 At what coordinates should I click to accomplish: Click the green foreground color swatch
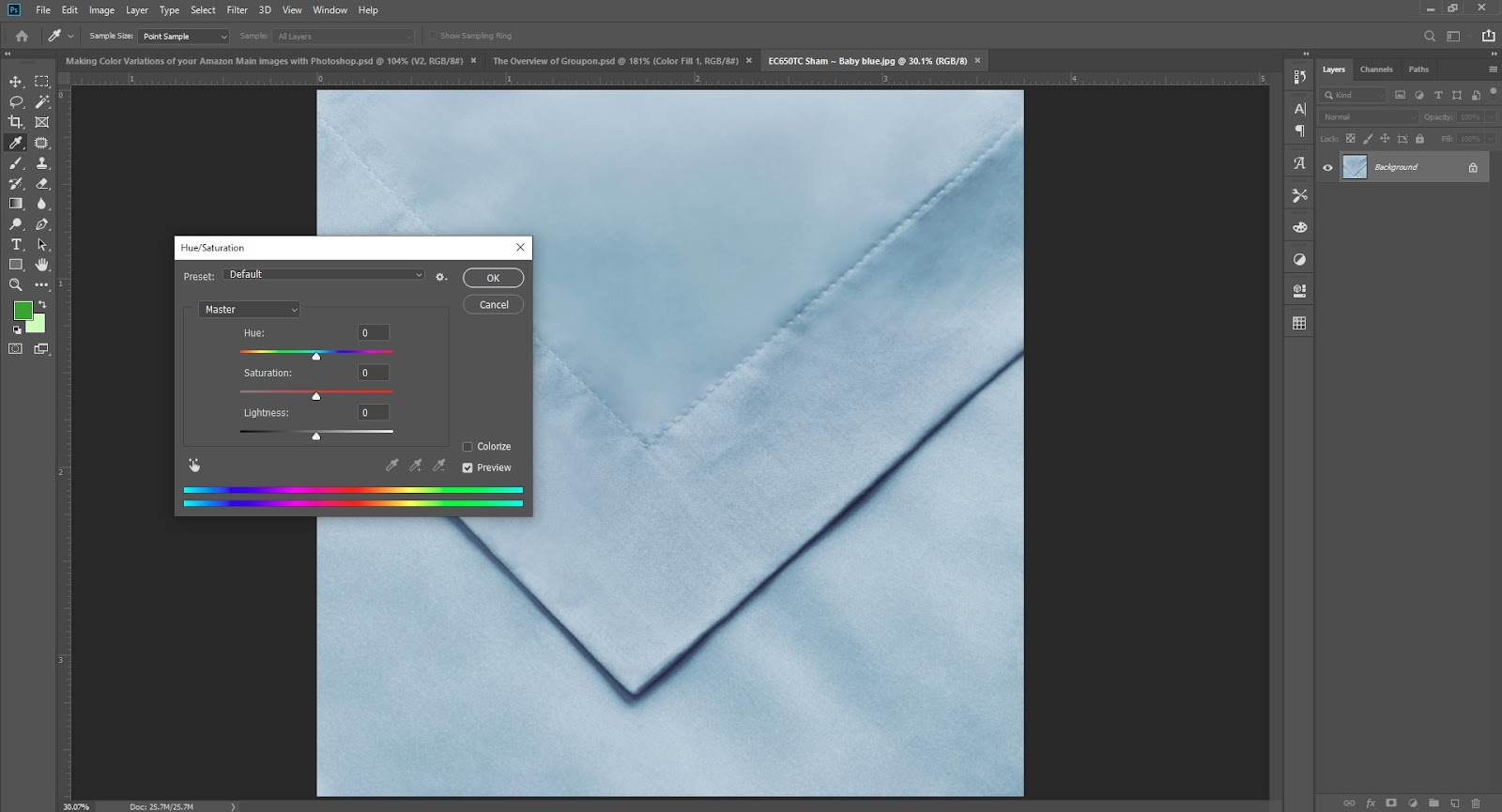tap(23, 310)
